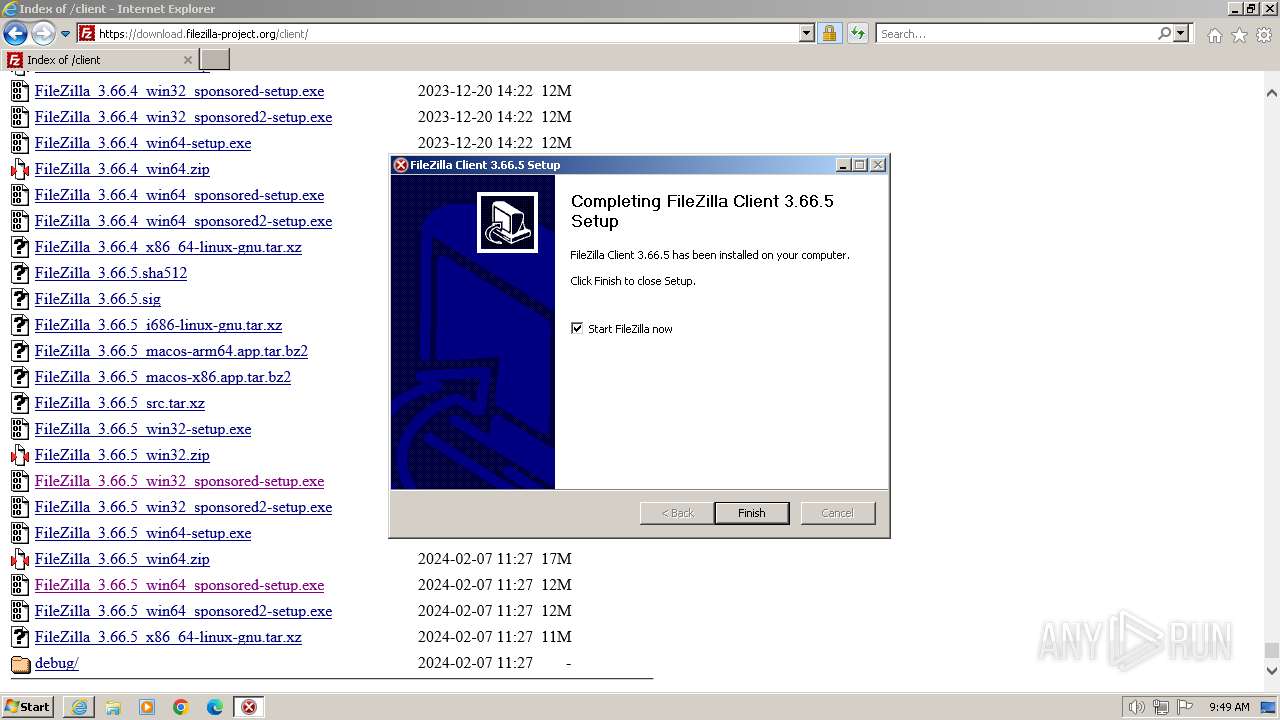
Task: Open Windows Explorer folder taskbar icon
Action: pyautogui.click(x=113, y=707)
